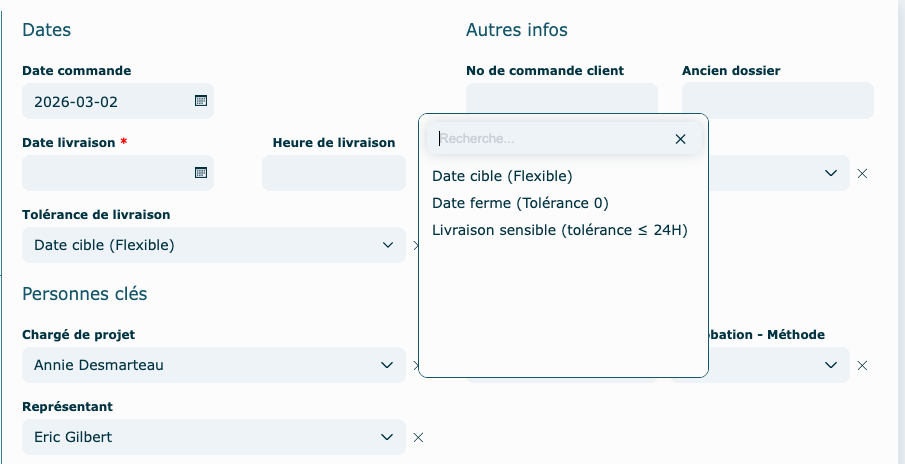
Task: Select "Date cible (Flexible)" in the open list
Action: coord(502,176)
